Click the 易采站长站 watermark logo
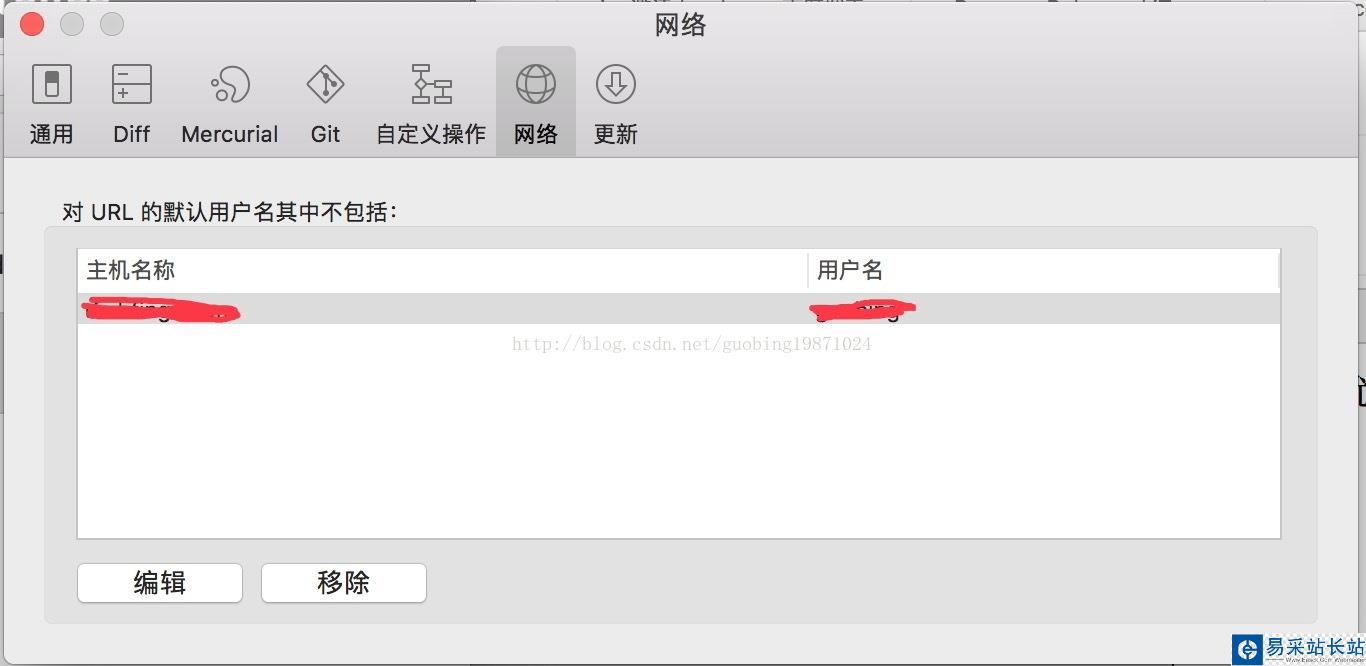This screenshot has height=666, width=1366. [1297, 650]
